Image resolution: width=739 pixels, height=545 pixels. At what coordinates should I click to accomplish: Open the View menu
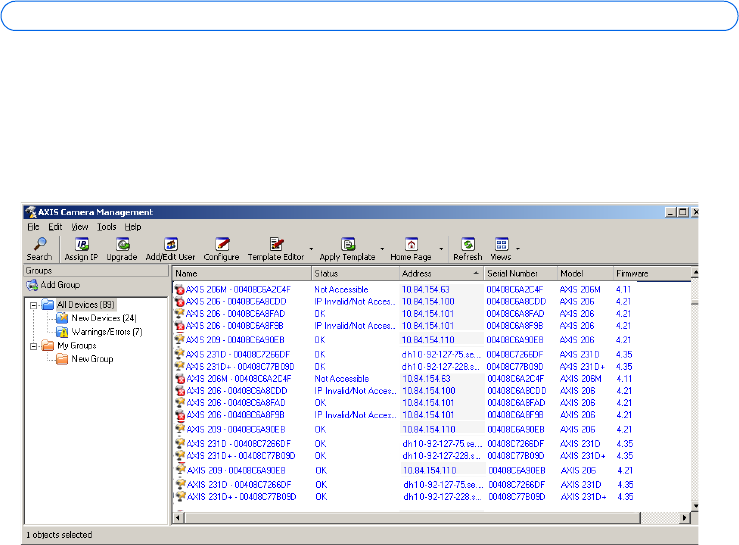pyautogui.click(x=80, y=227)
